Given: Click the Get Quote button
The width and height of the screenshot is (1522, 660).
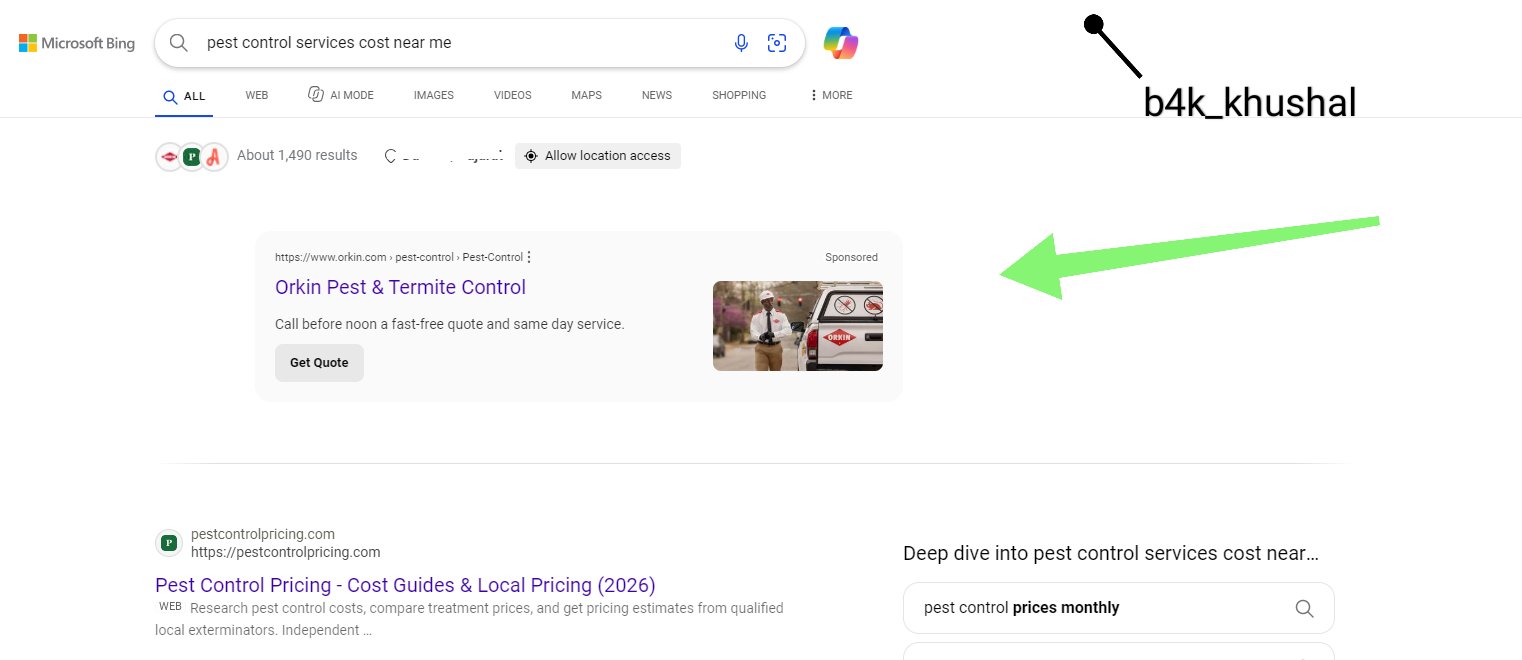Looking at the screenshot, I should click(319, 363).
